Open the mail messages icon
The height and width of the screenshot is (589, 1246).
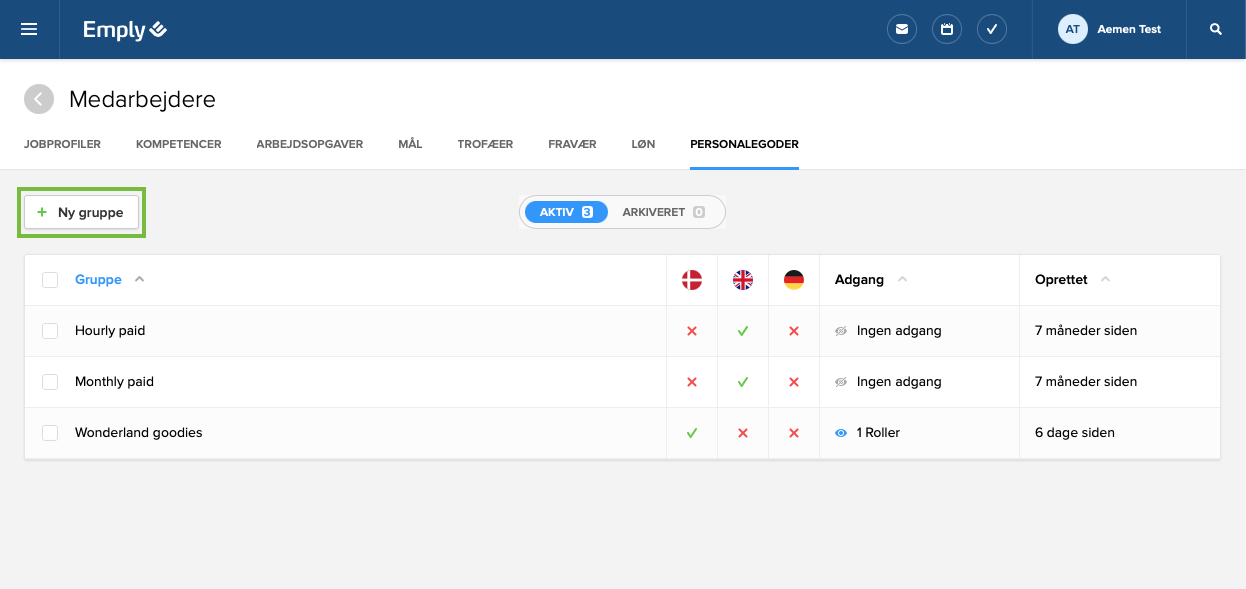pyautogui.click(x=902, y=29)
